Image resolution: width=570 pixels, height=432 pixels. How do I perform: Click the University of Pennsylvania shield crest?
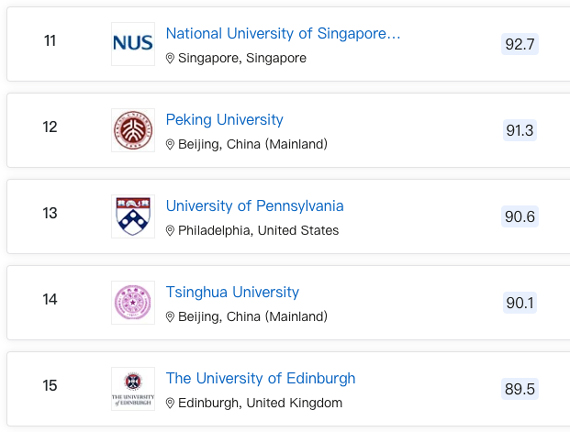tap(133, 216)
